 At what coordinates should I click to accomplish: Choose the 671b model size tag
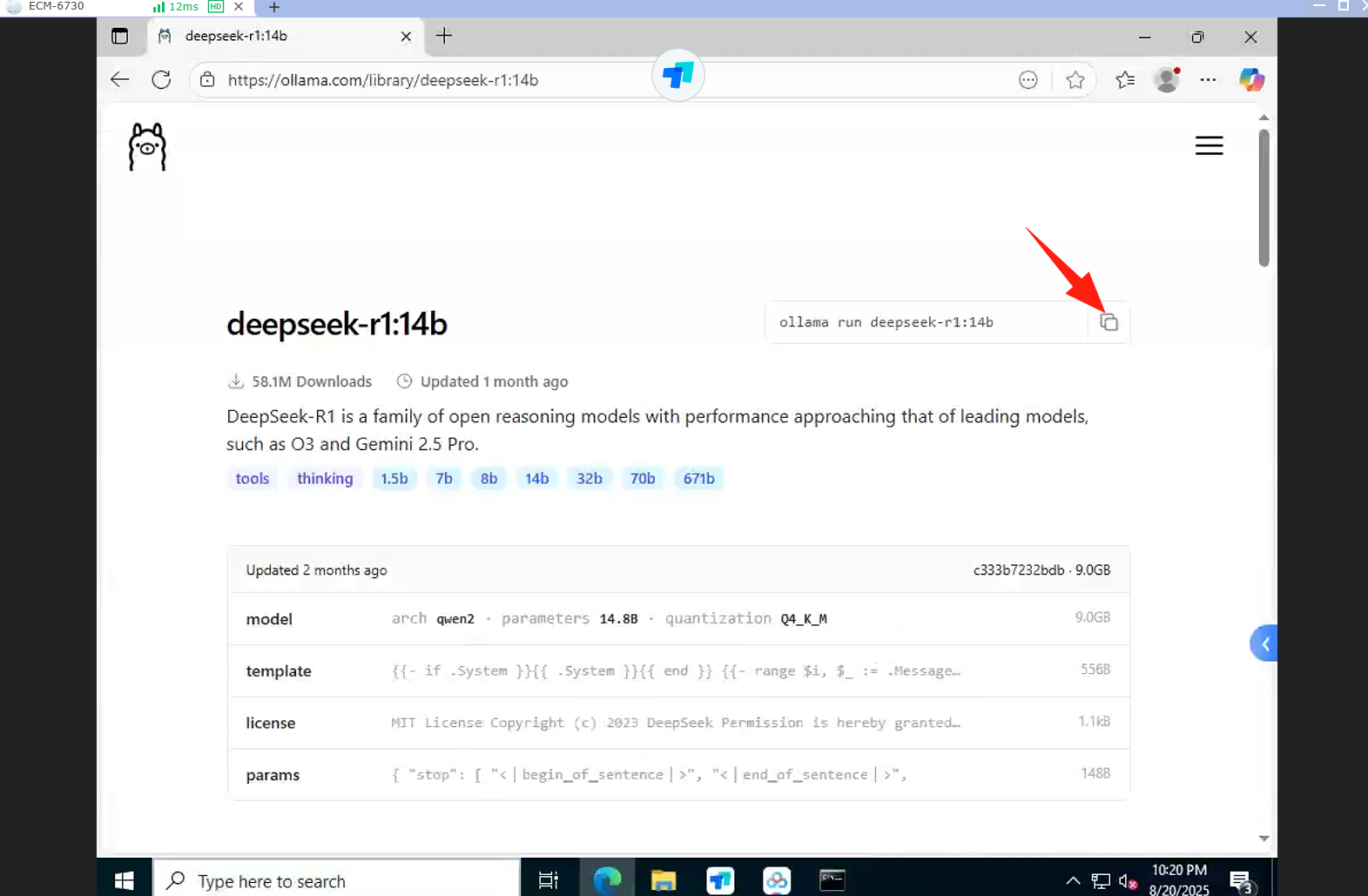click(699, 478)
